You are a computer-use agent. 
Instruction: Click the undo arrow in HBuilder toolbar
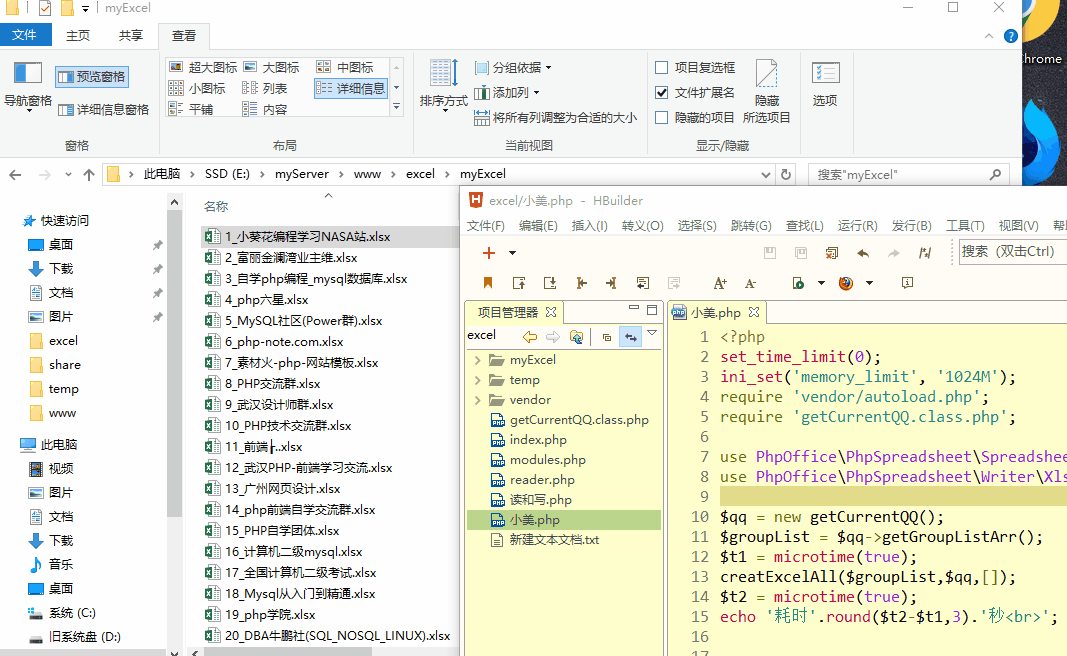(x=863, y=253)
